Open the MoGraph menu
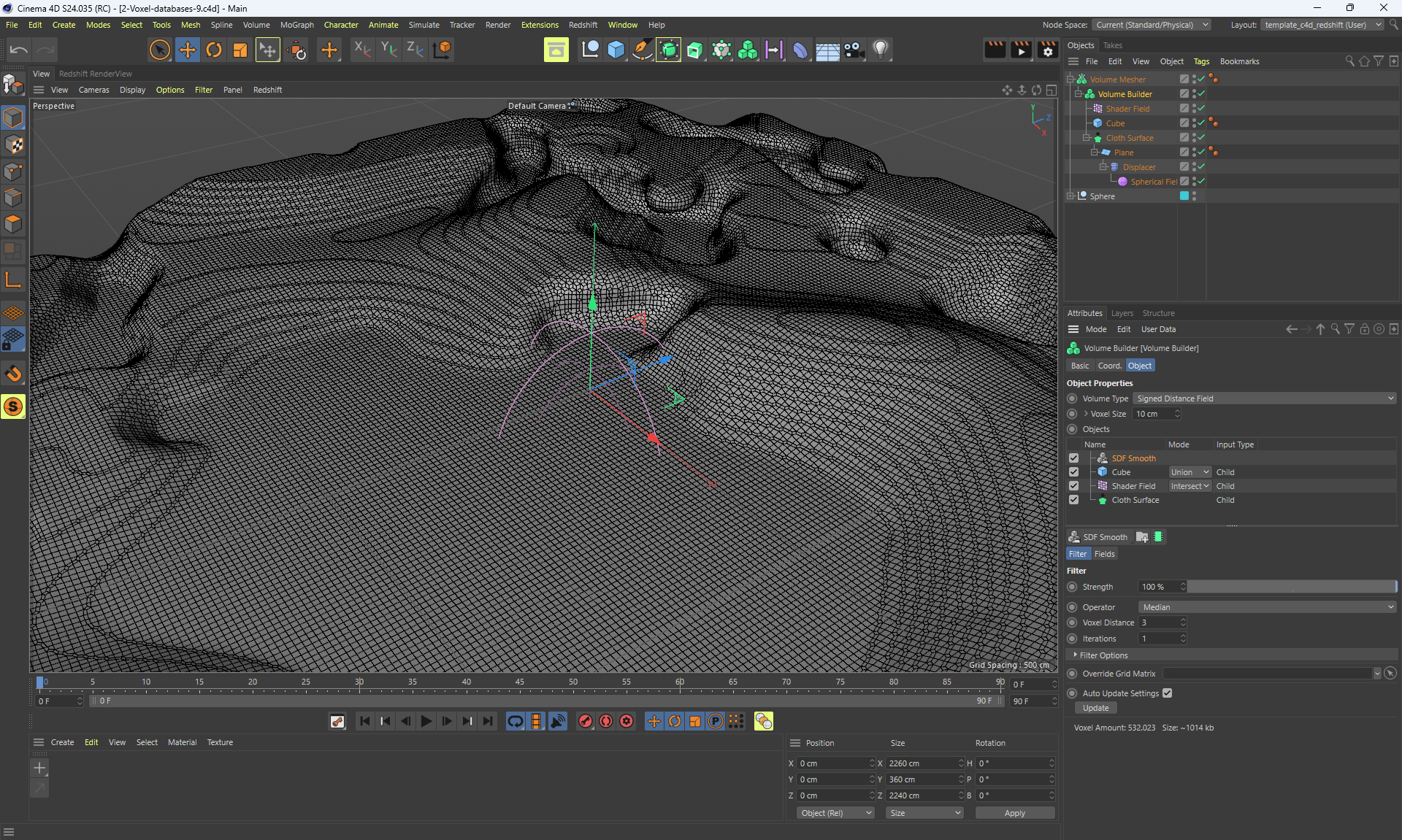This screenshot has height=840, width=1402. point(296,25)
